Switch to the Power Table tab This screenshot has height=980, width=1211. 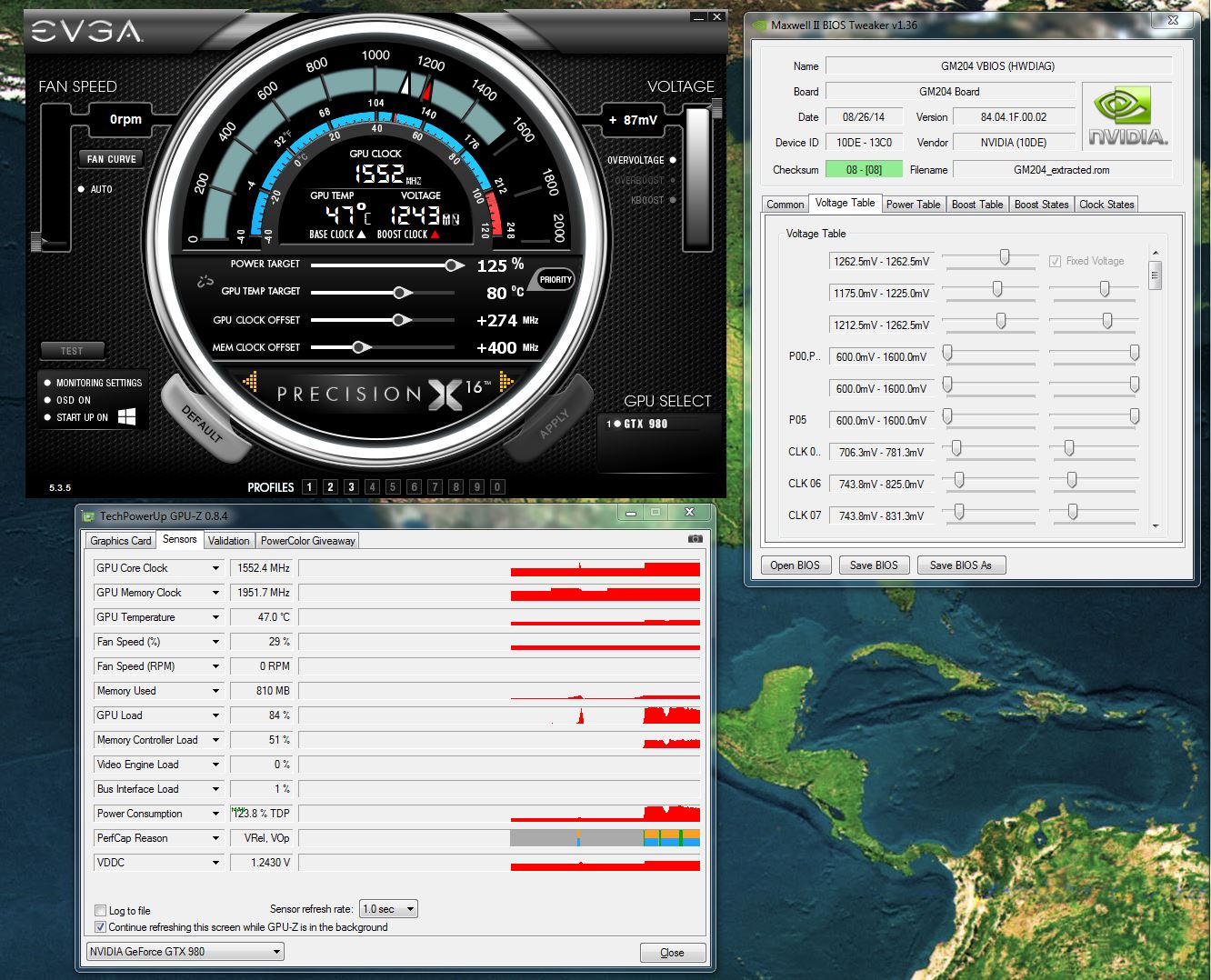[x=913, y=205]
